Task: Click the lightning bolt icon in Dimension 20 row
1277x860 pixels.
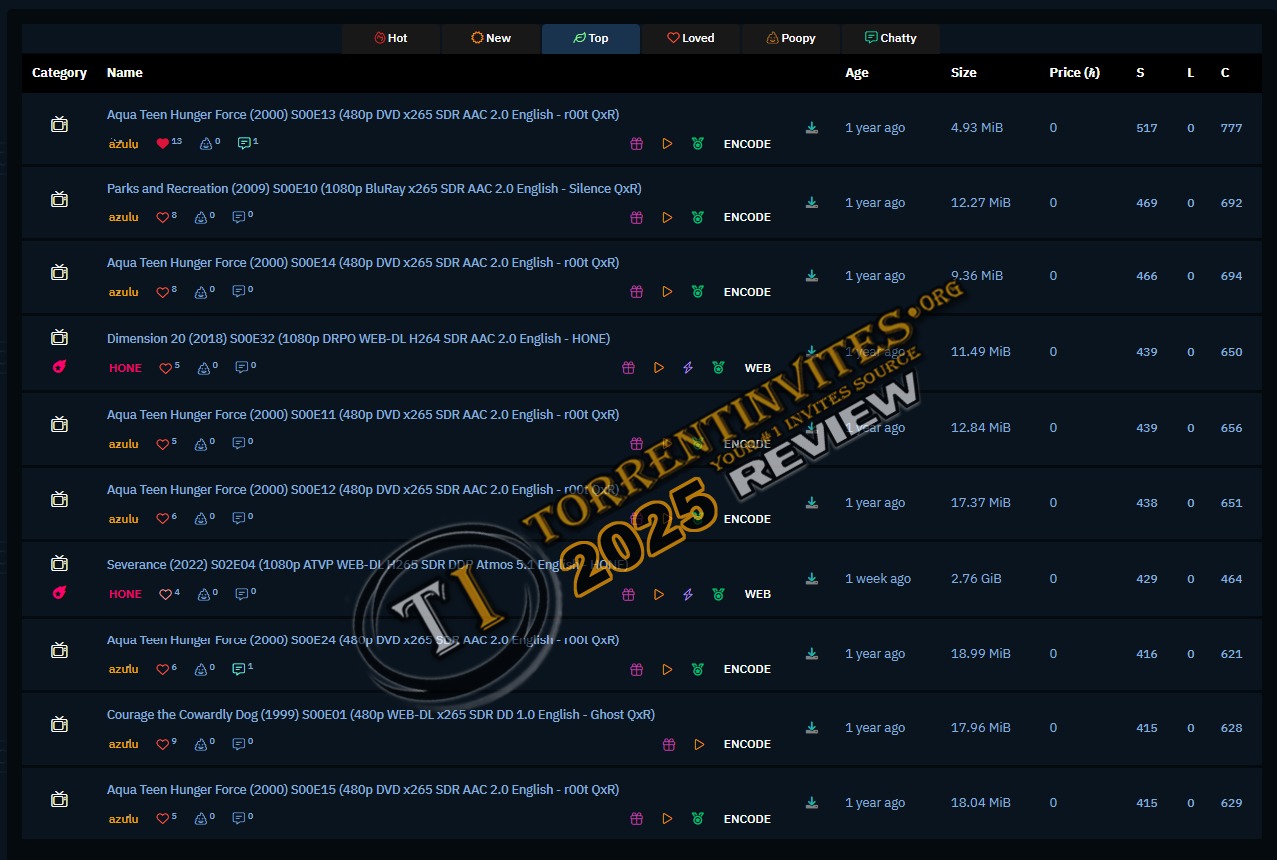Action: pos(688,368)
